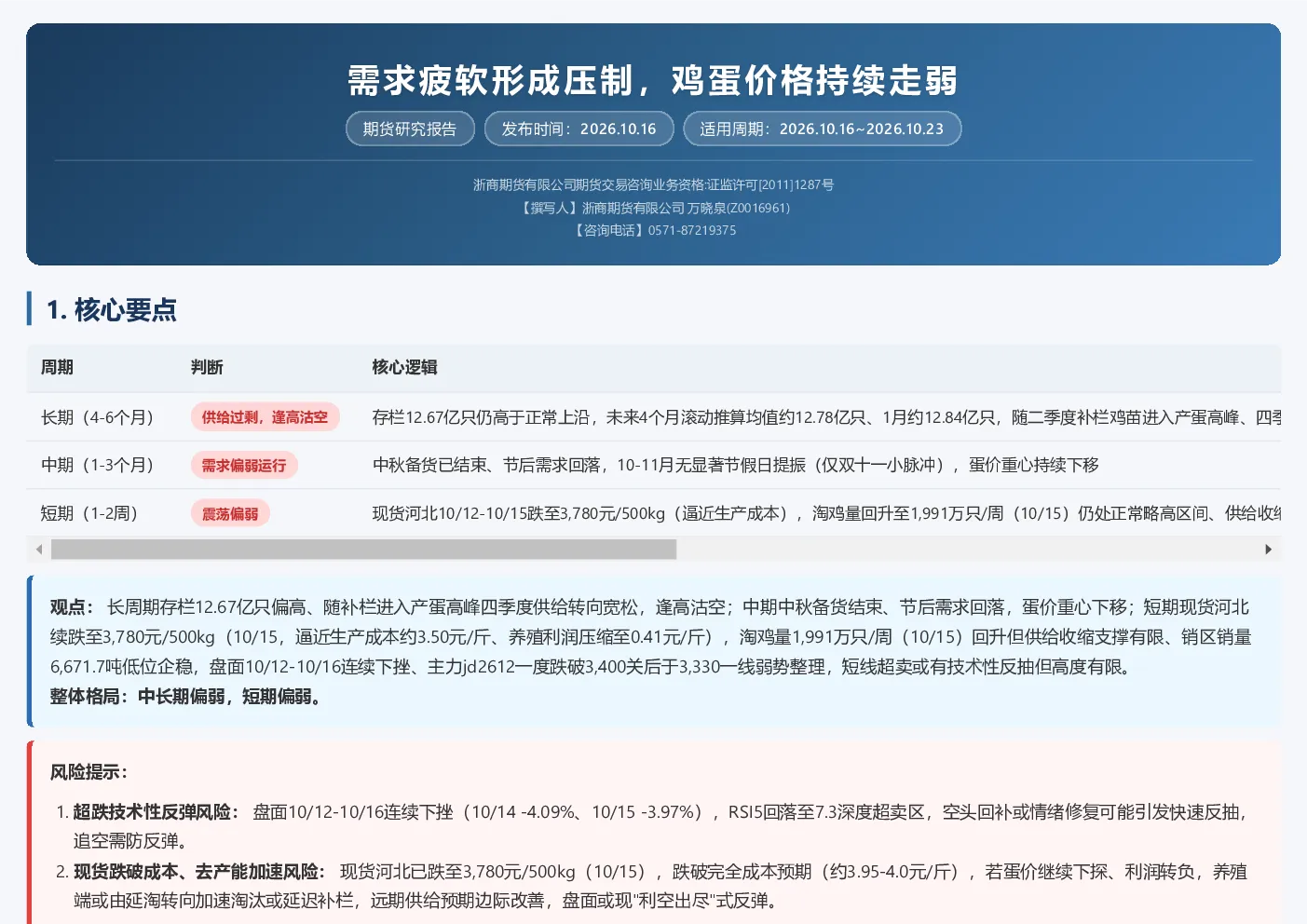The height and width of the screenshot is (924, 1307).
Task: Click the 核心逻辑 column header
Action: click(x=404, y=367)
